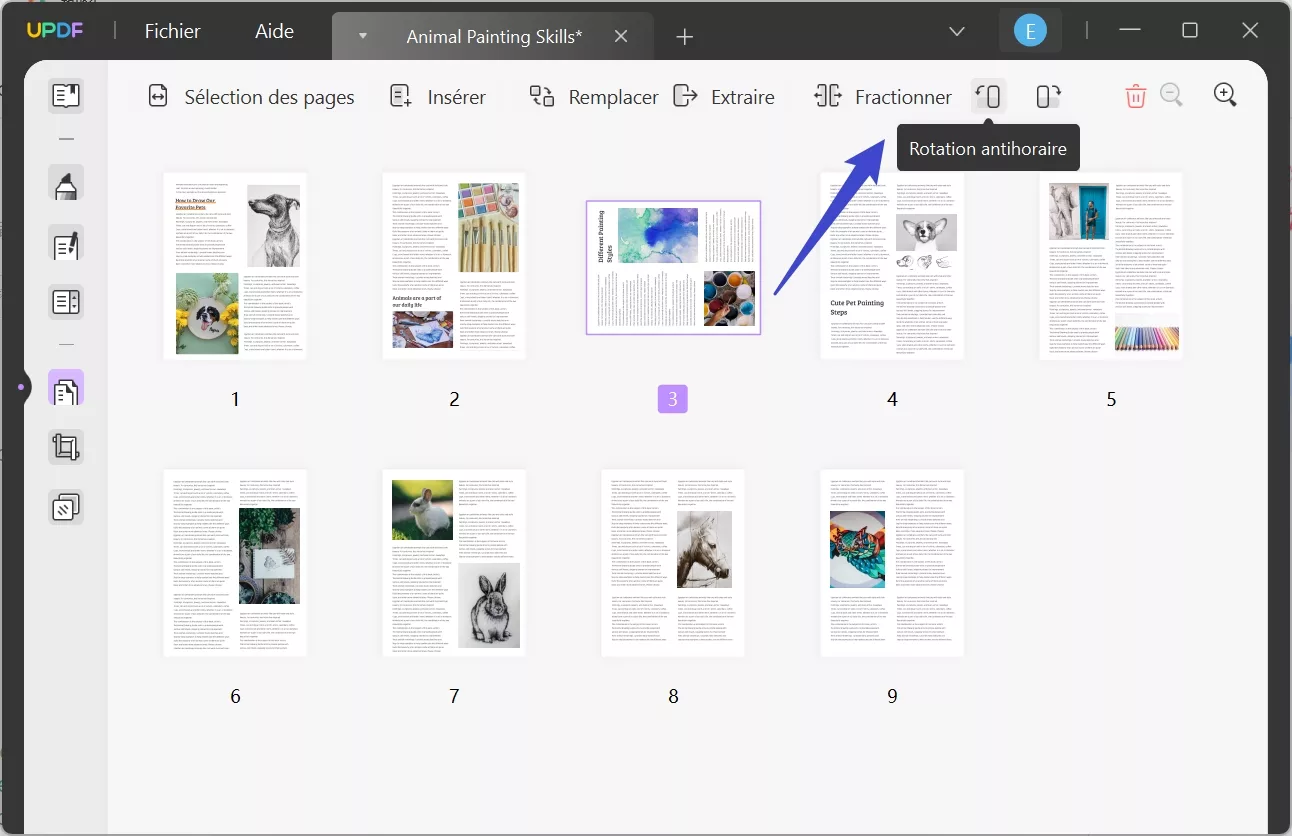Delete the selected page with trash icon
Viewport: 1292px width, 836px height.
pos(1135,95)
